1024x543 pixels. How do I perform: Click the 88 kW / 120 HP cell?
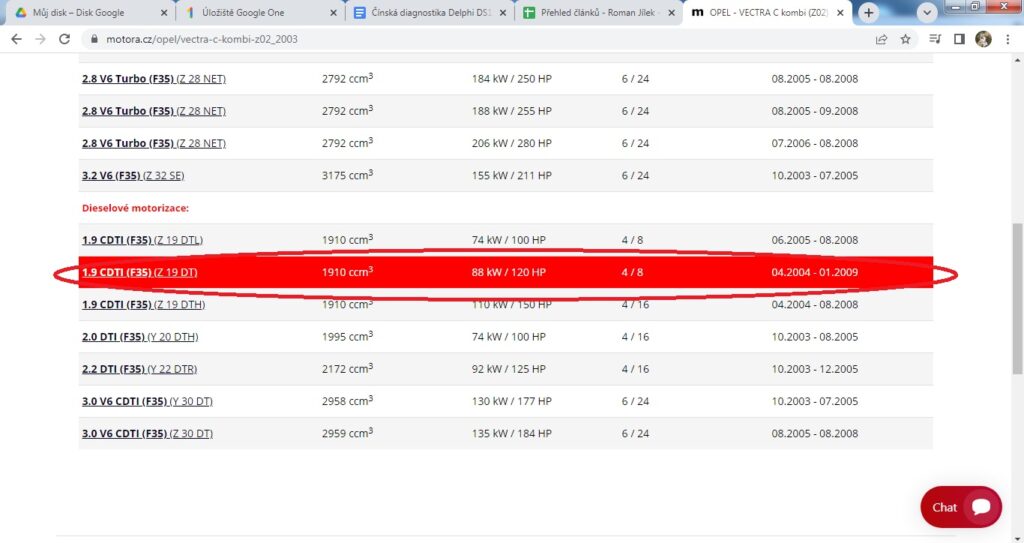pos(509,272)
